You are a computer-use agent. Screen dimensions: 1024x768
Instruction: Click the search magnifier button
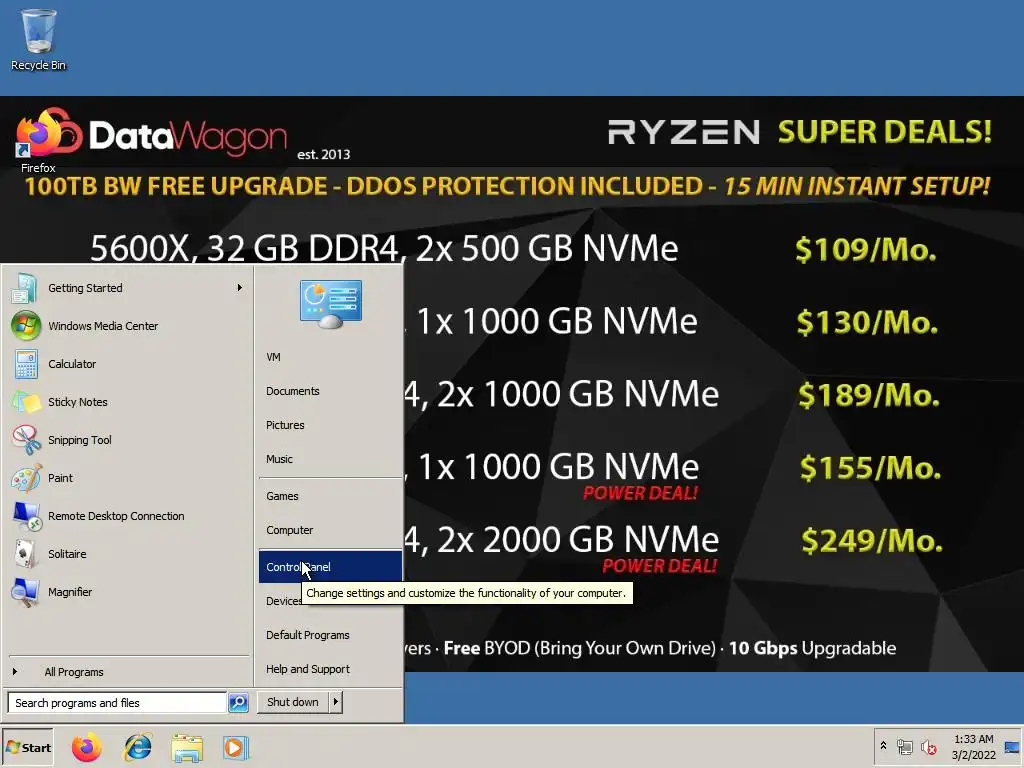238,703
